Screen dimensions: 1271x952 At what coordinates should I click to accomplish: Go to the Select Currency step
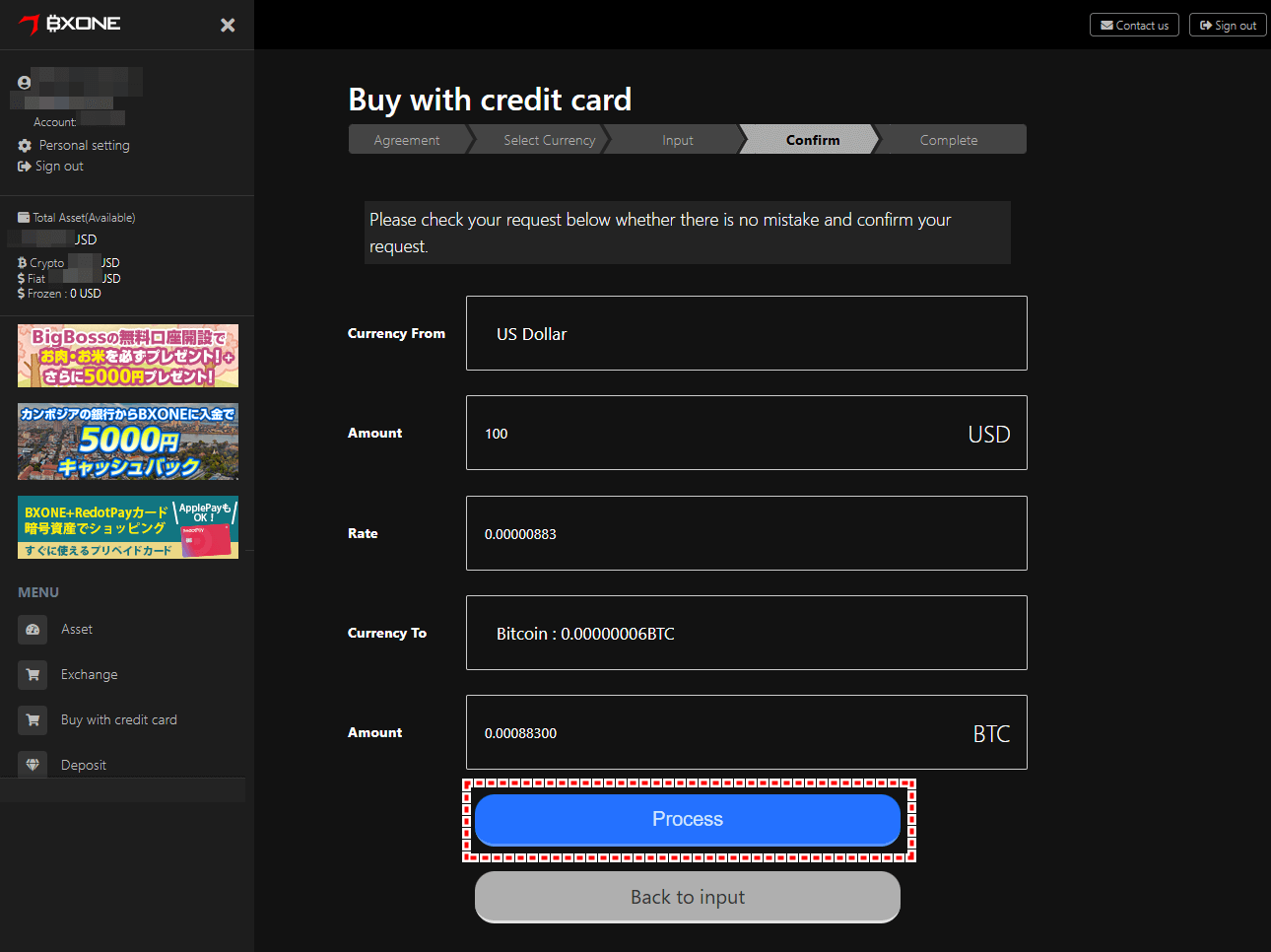[549, 140]
